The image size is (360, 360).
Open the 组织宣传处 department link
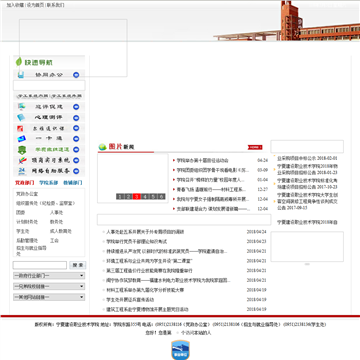pyautogui.click(x=45, y=203)
